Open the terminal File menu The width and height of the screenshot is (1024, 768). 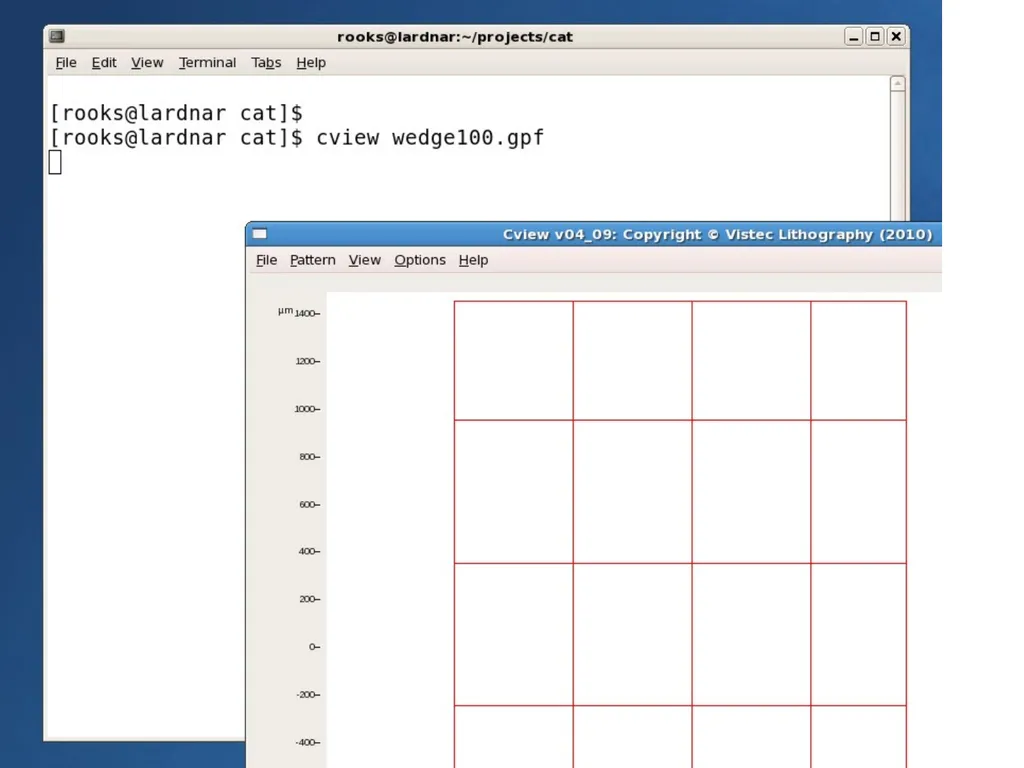[66, 63]
